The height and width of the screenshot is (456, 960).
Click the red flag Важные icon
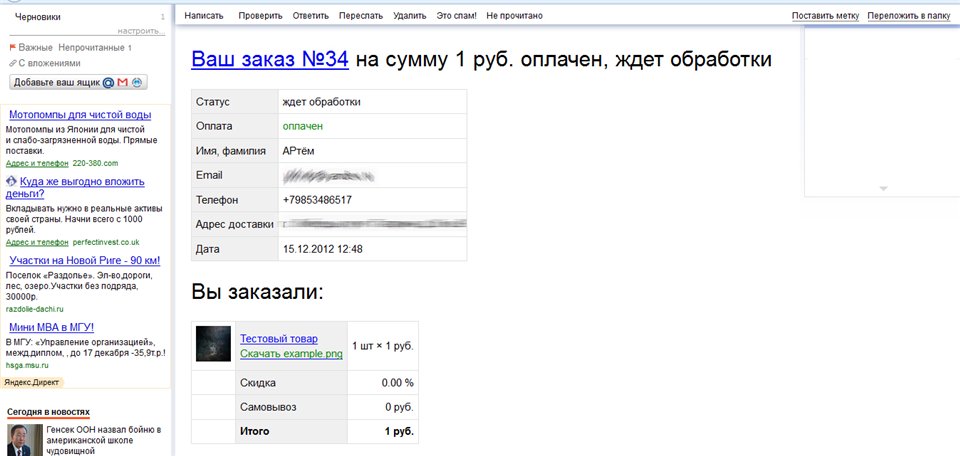point(12,47)
